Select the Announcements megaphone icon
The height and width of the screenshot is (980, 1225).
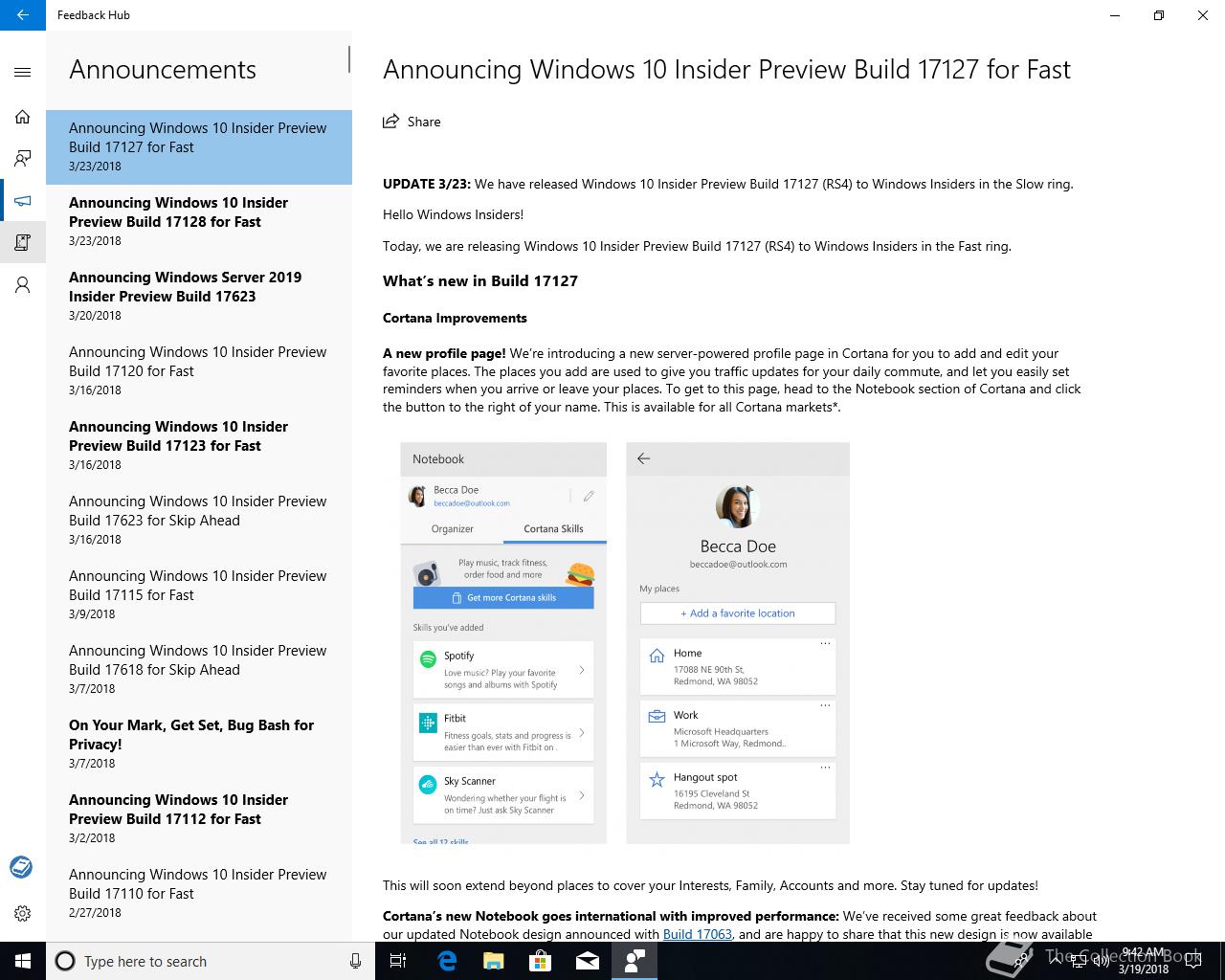(23, 201)
